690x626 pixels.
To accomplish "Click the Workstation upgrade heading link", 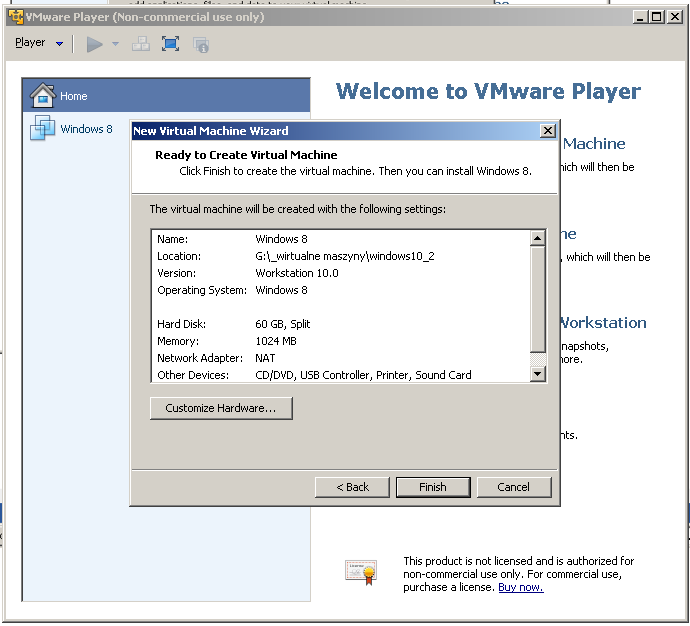I will point(604,323).
